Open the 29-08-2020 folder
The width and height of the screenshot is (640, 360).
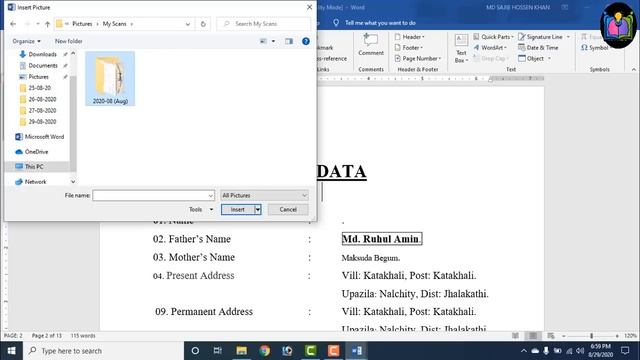tap(42, 122)
